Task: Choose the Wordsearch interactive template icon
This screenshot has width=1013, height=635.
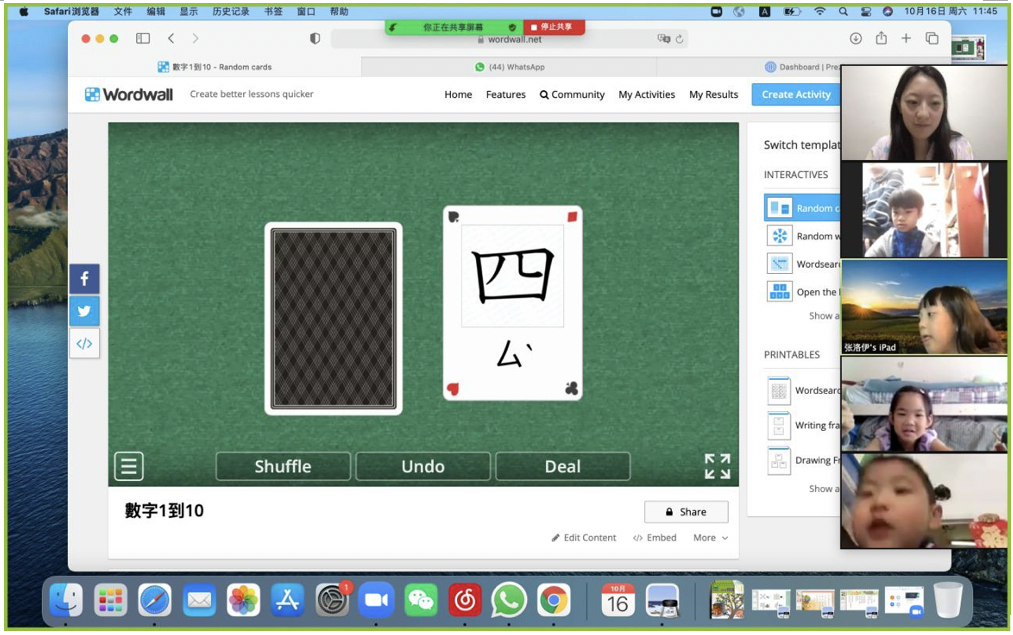Action: (779, 264)
